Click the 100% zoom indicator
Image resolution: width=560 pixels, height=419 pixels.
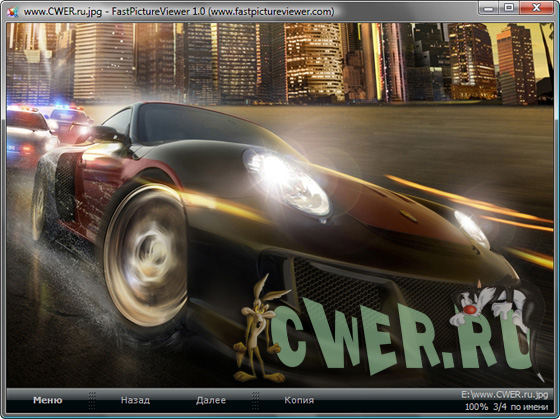(476, 407)
